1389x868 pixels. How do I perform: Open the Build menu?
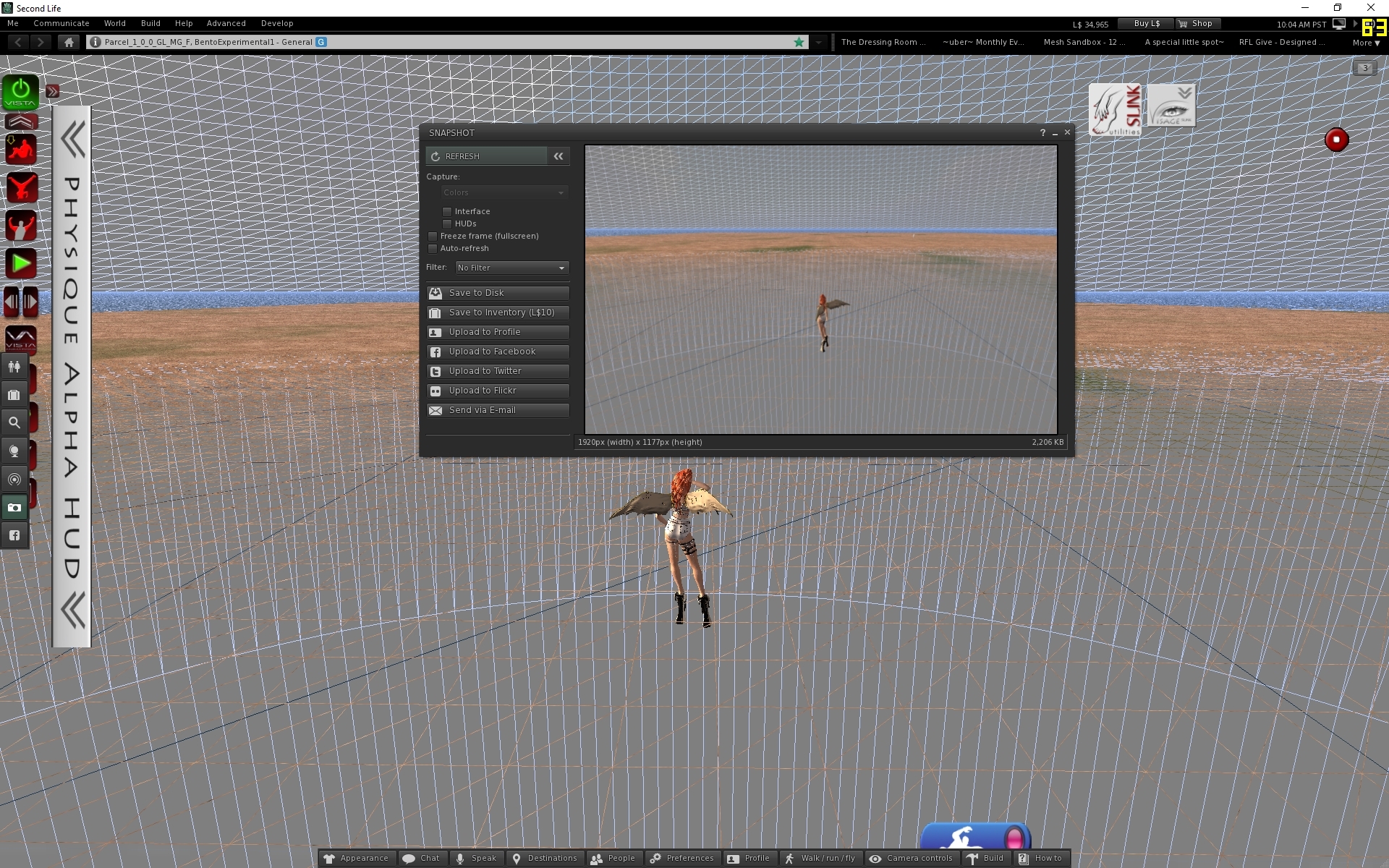(150, 23)
